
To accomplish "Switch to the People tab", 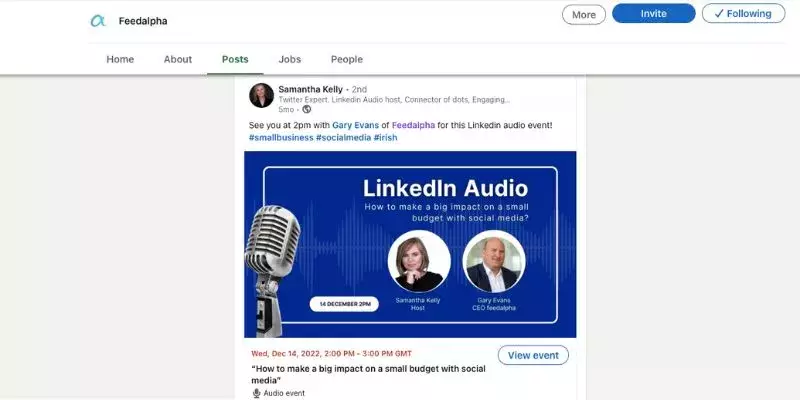I will (x=347, y=59).
